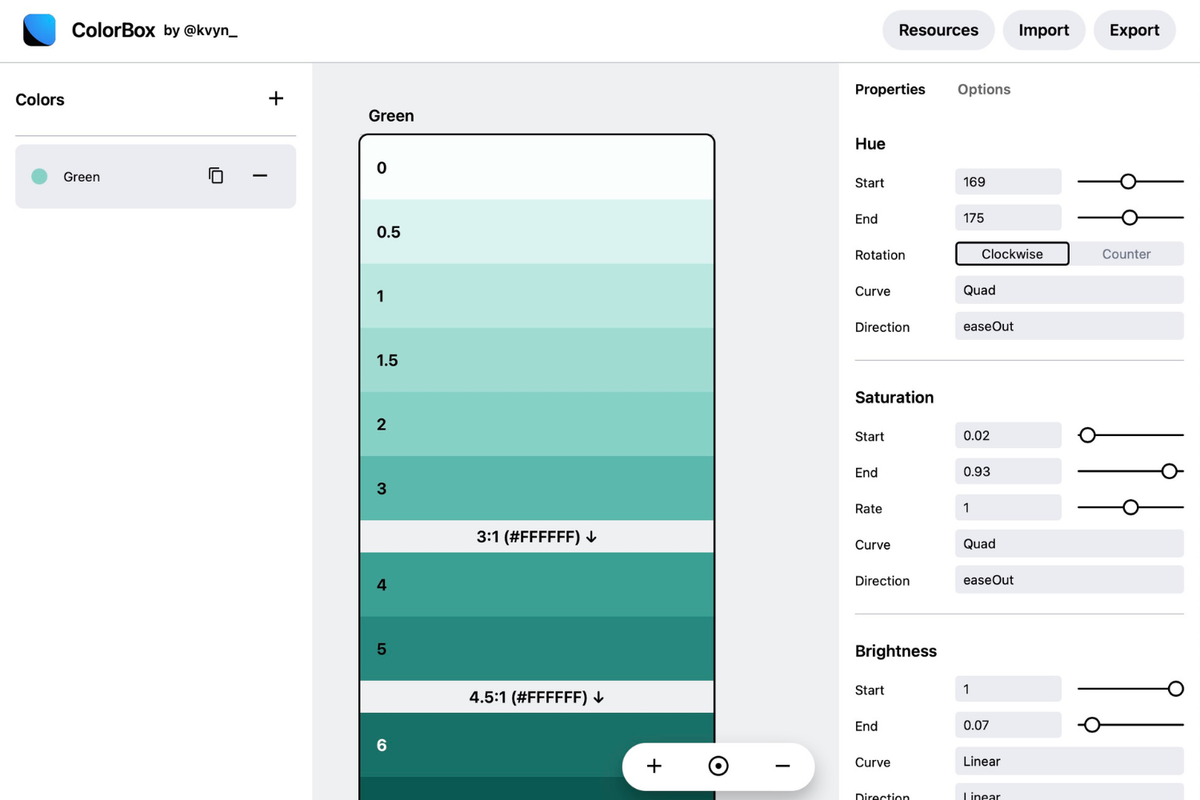This screenshot has width=1200, height=800.
Task: Click the Import button
Action: click(x=1044, y=30)
